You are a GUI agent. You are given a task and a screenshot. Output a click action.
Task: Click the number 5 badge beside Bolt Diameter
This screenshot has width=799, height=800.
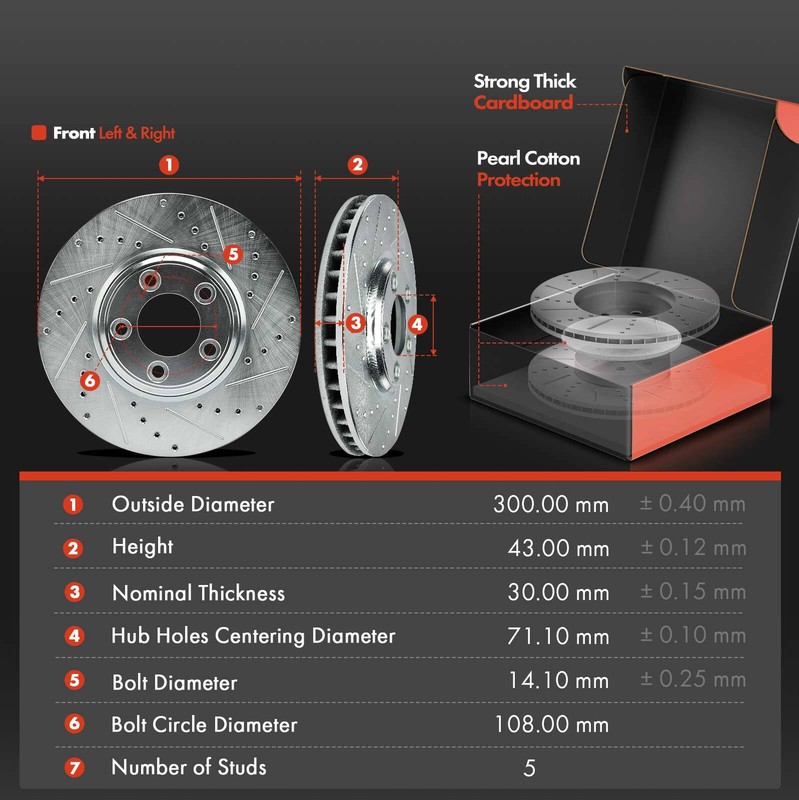(x=74, y=680)
